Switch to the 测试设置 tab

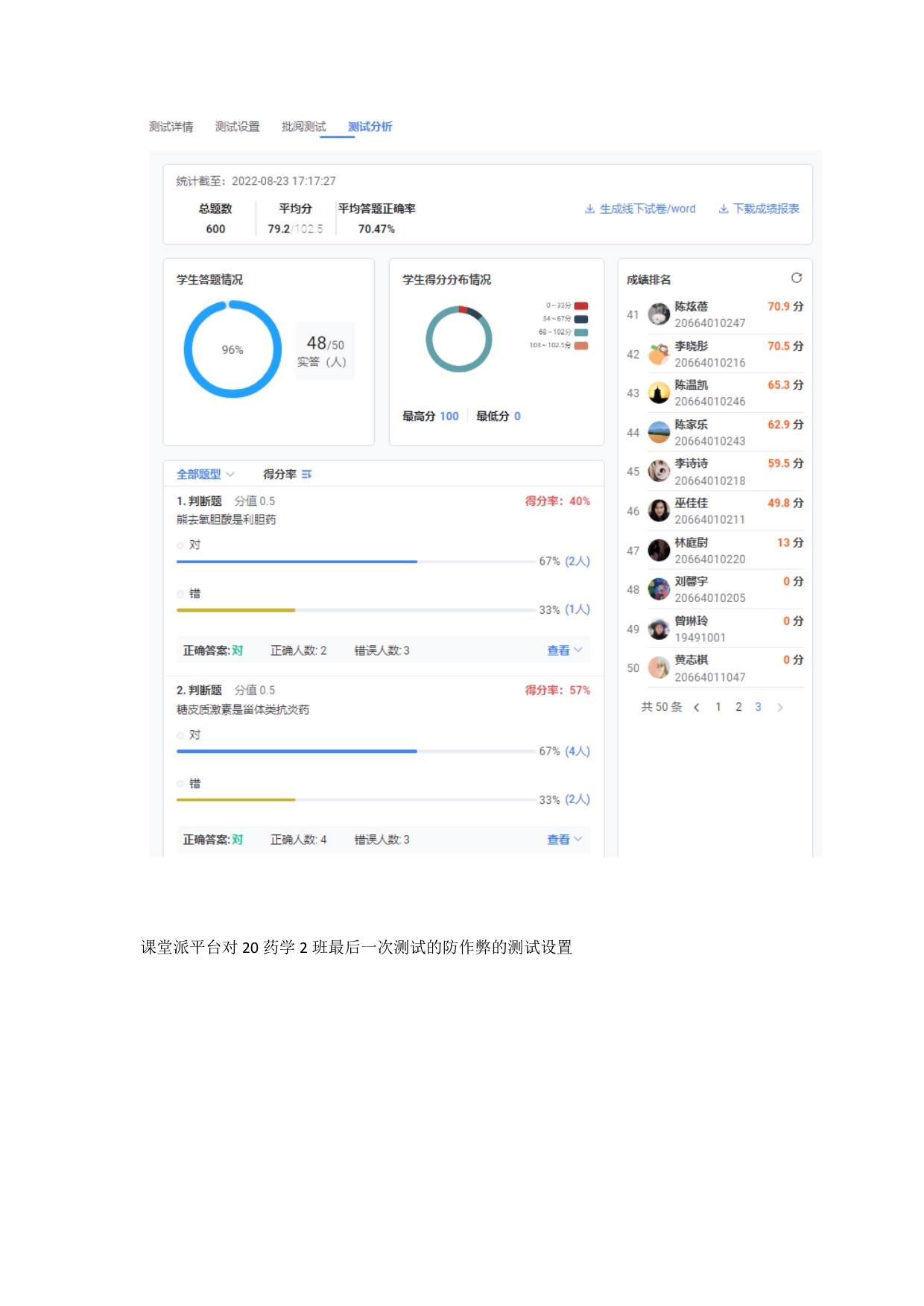point(237,127)
